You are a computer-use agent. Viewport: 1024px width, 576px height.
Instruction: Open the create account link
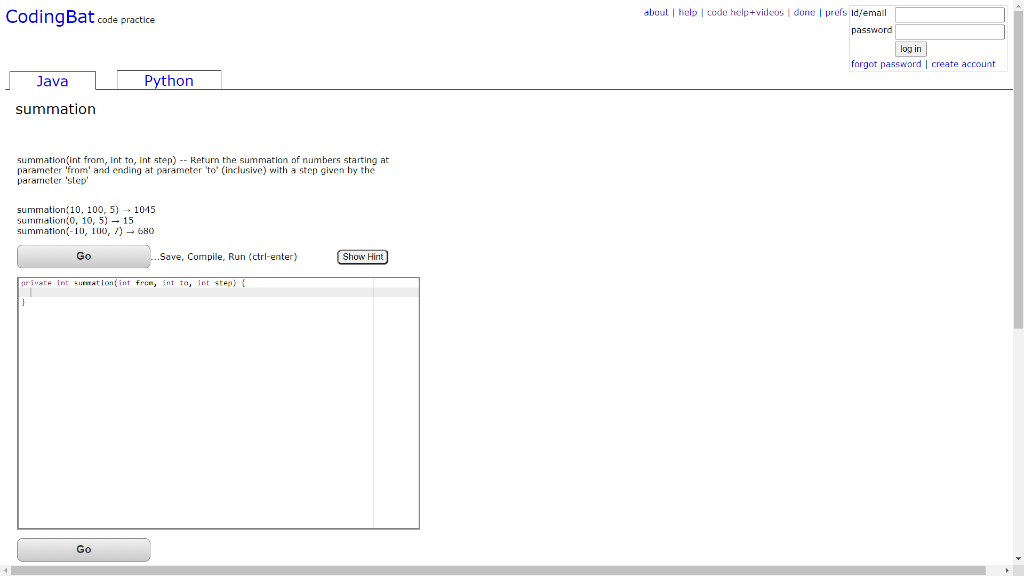[963, 64]
